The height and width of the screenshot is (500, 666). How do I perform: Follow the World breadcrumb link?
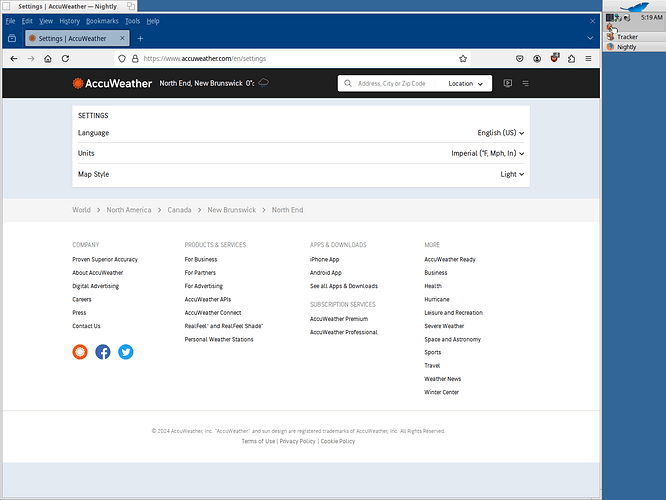[81, 210]
